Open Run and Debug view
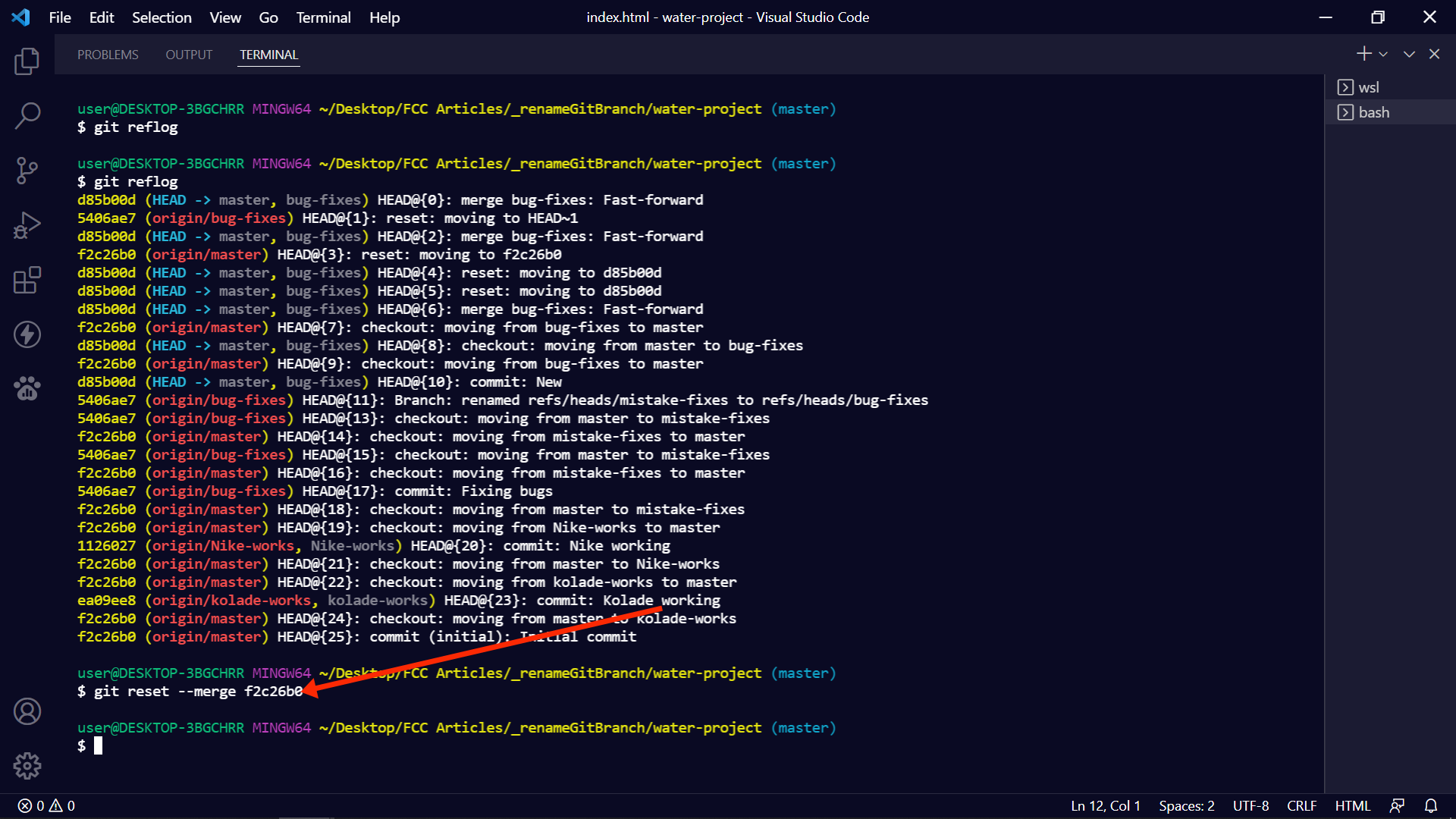 coord(27,225)
